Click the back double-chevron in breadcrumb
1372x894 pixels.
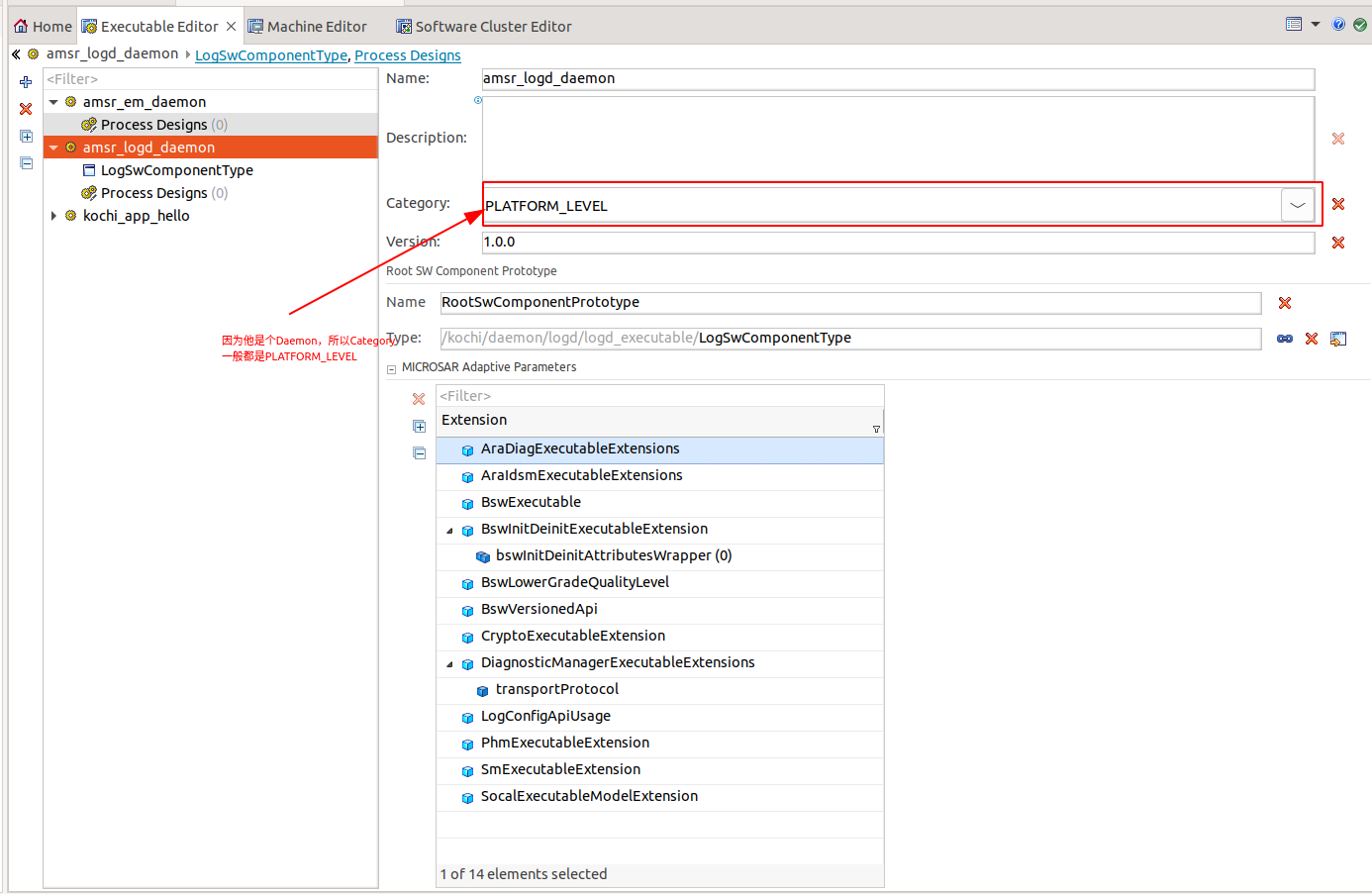16,54
